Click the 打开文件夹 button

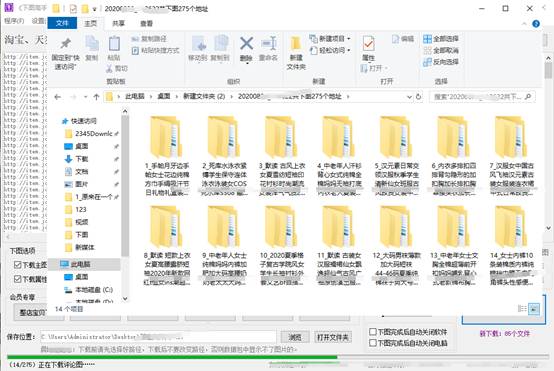coord(332,337)
